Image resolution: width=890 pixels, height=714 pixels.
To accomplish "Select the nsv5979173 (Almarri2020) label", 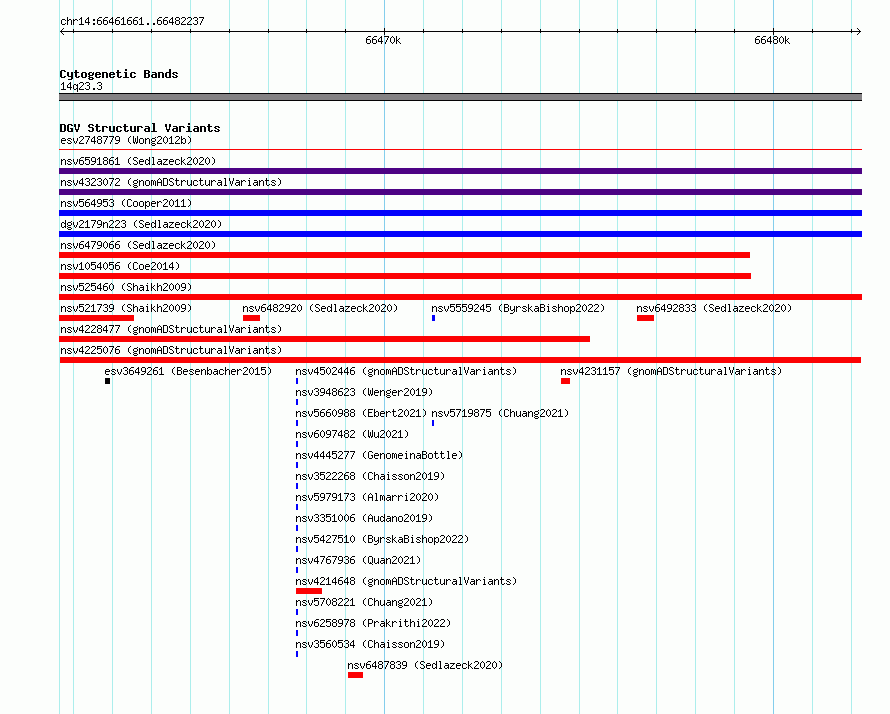I will tap(367, 497).
